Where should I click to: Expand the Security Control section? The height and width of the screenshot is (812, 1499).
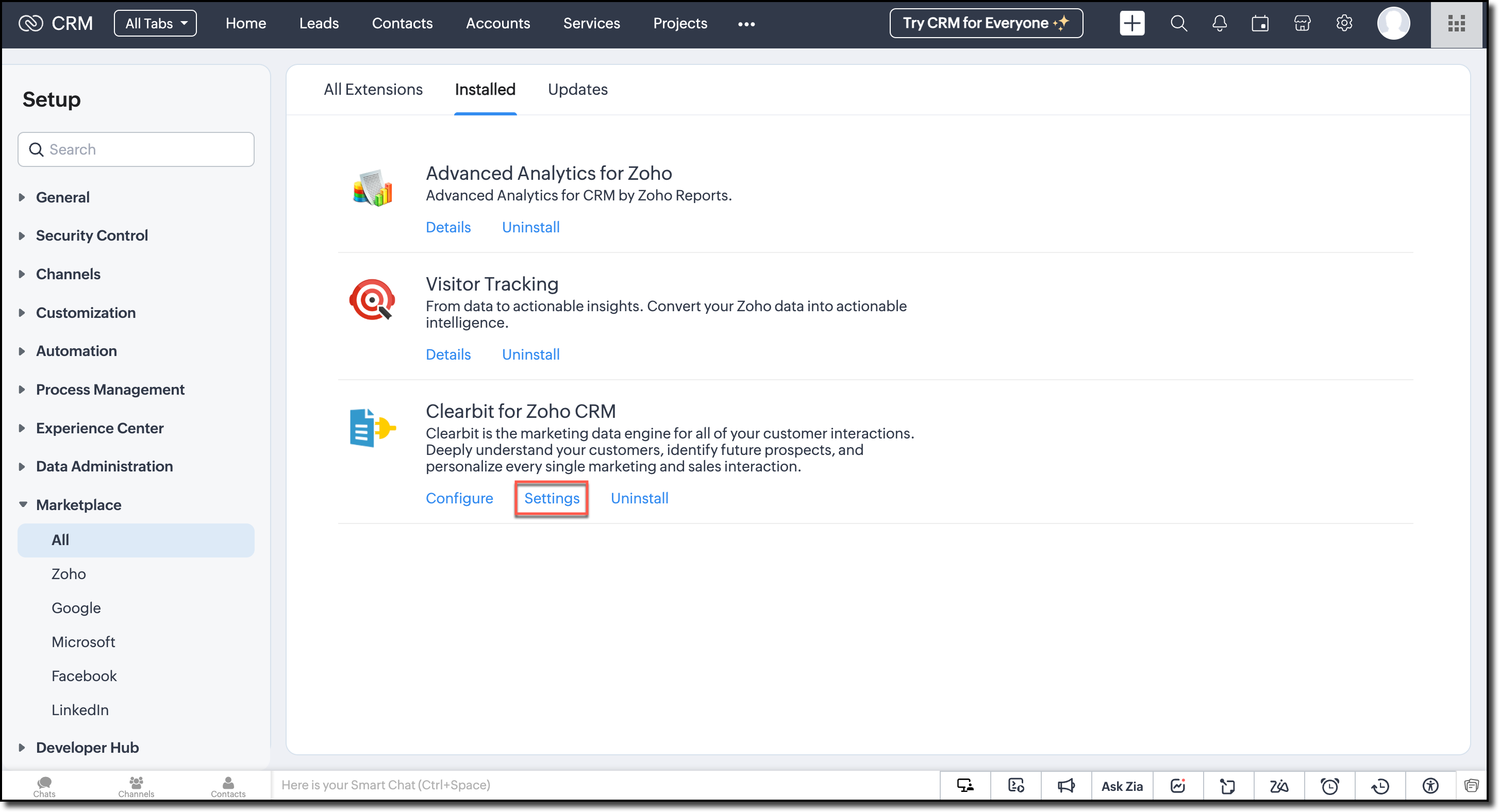pyautogui.click(x=91, y=235)
